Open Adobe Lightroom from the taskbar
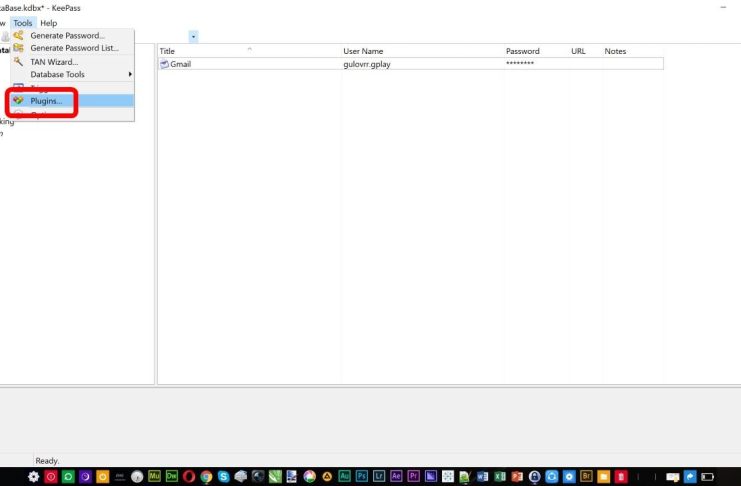The image size is (741, 486). pos(379,476)
